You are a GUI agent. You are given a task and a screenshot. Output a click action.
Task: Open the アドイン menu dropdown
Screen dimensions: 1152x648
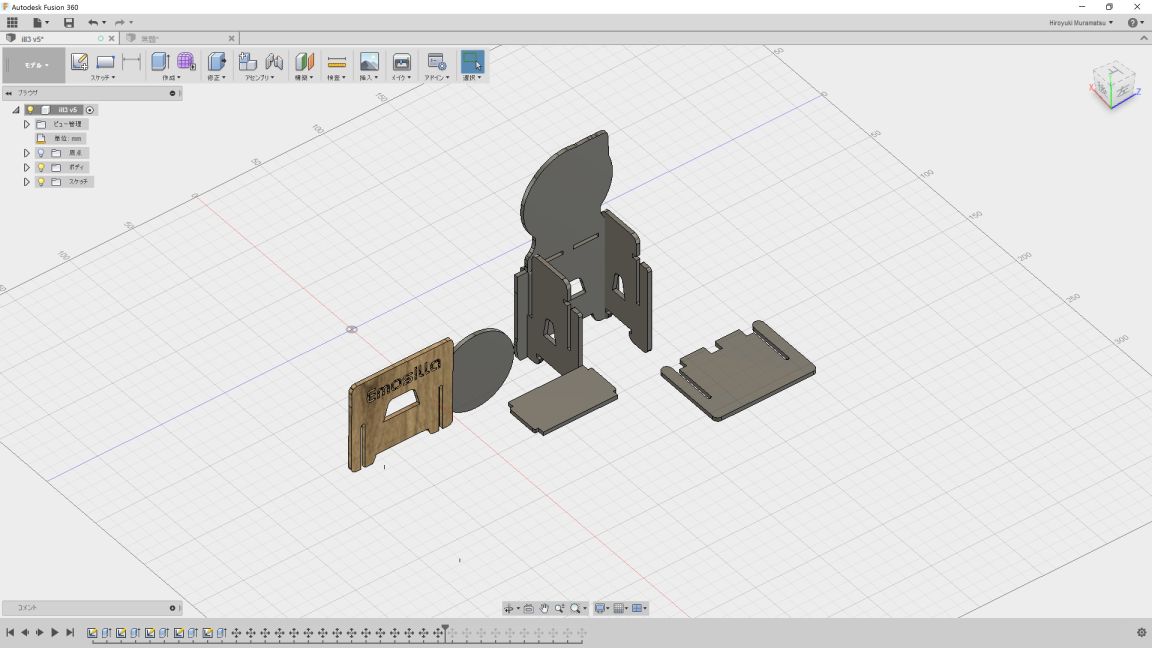(436, 77)
